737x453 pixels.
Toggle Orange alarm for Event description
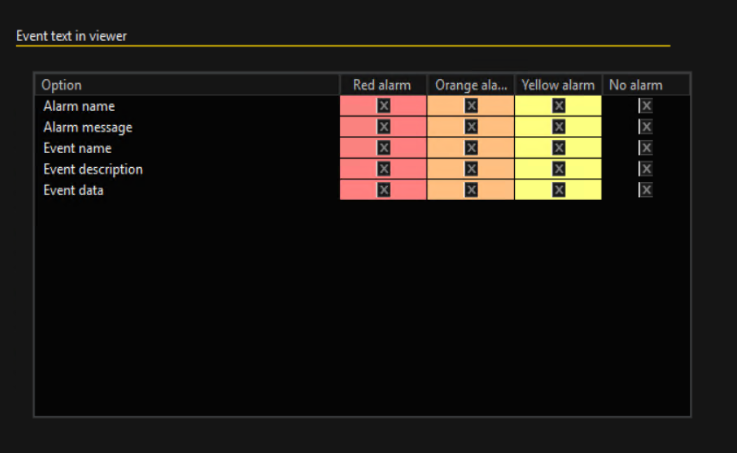click(471, 169)
